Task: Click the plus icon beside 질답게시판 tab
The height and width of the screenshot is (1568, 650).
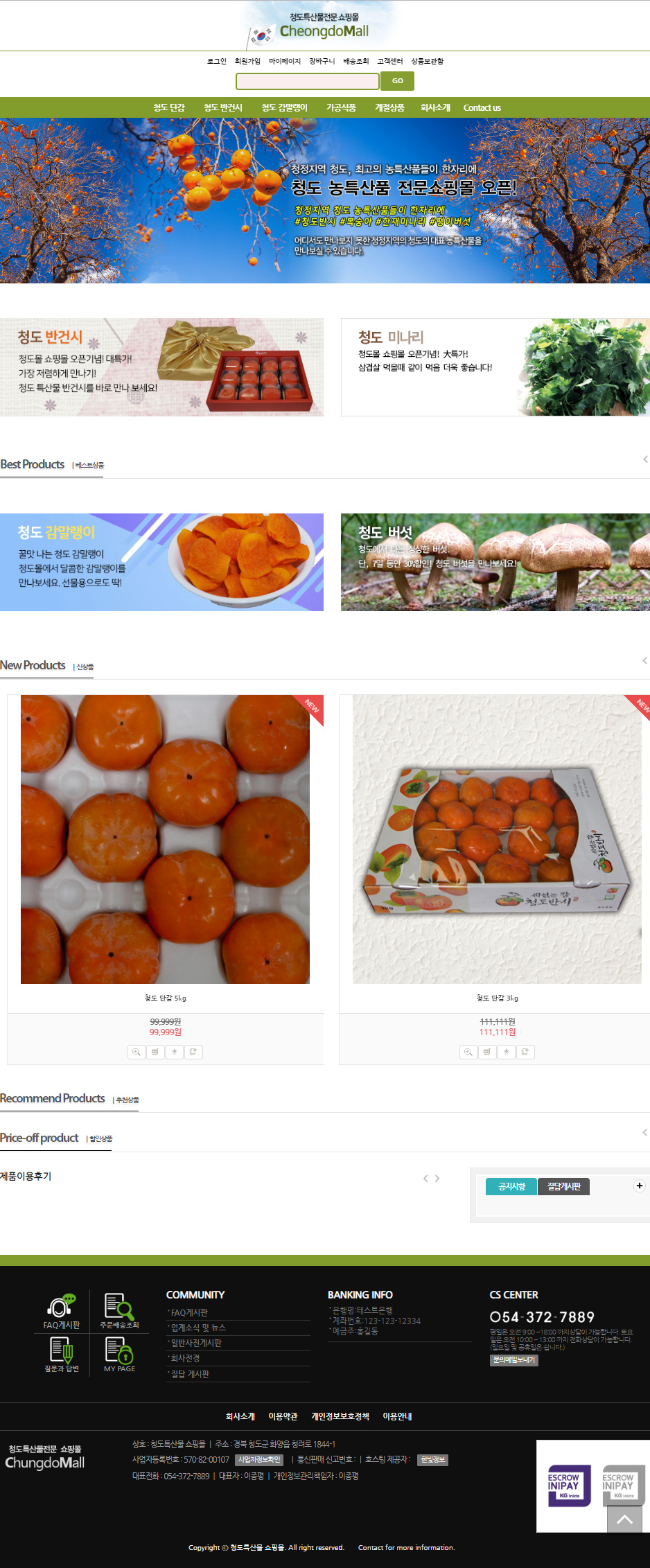Action: coord(639,1186)
